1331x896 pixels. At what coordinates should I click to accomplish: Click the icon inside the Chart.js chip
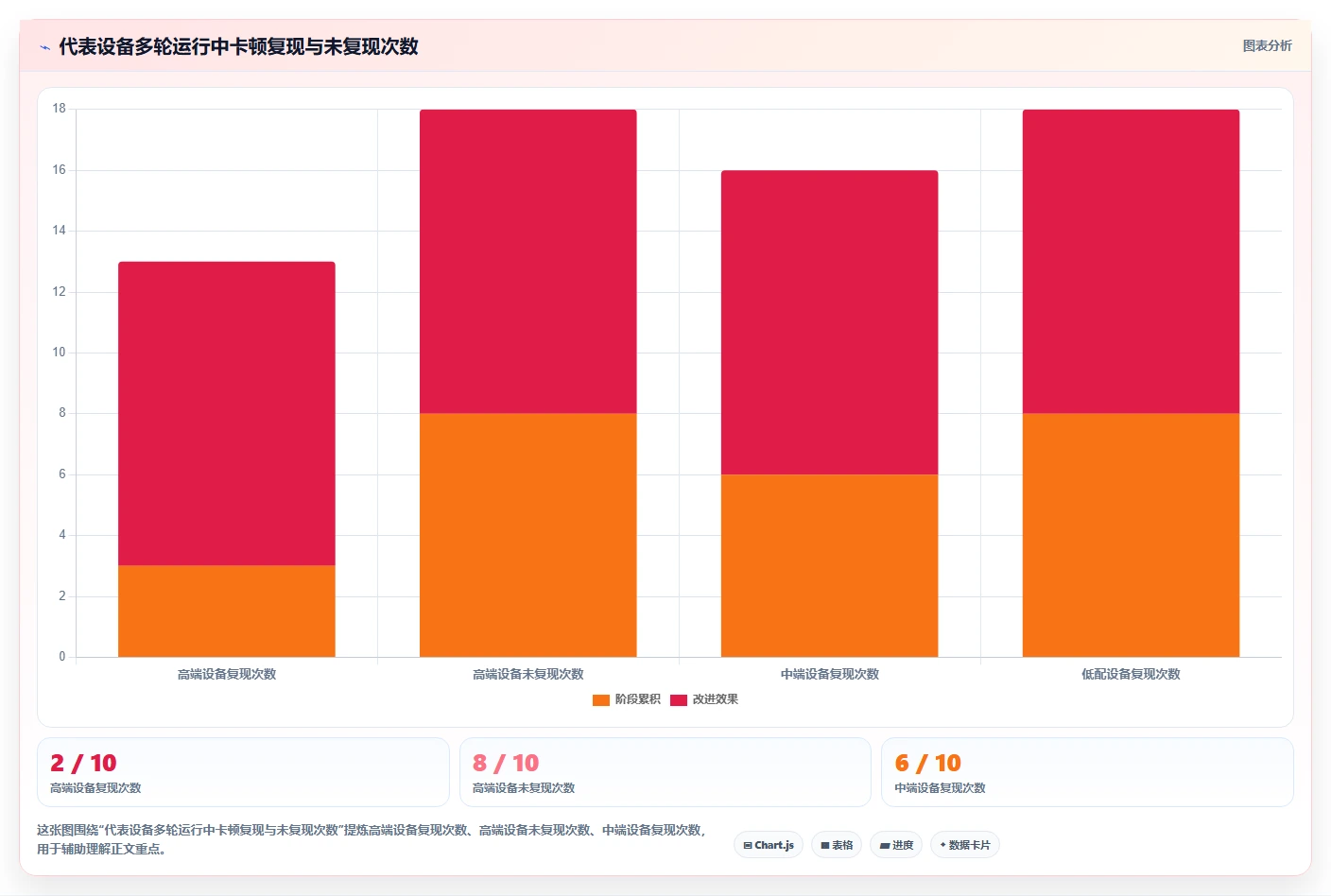[748, 846]
